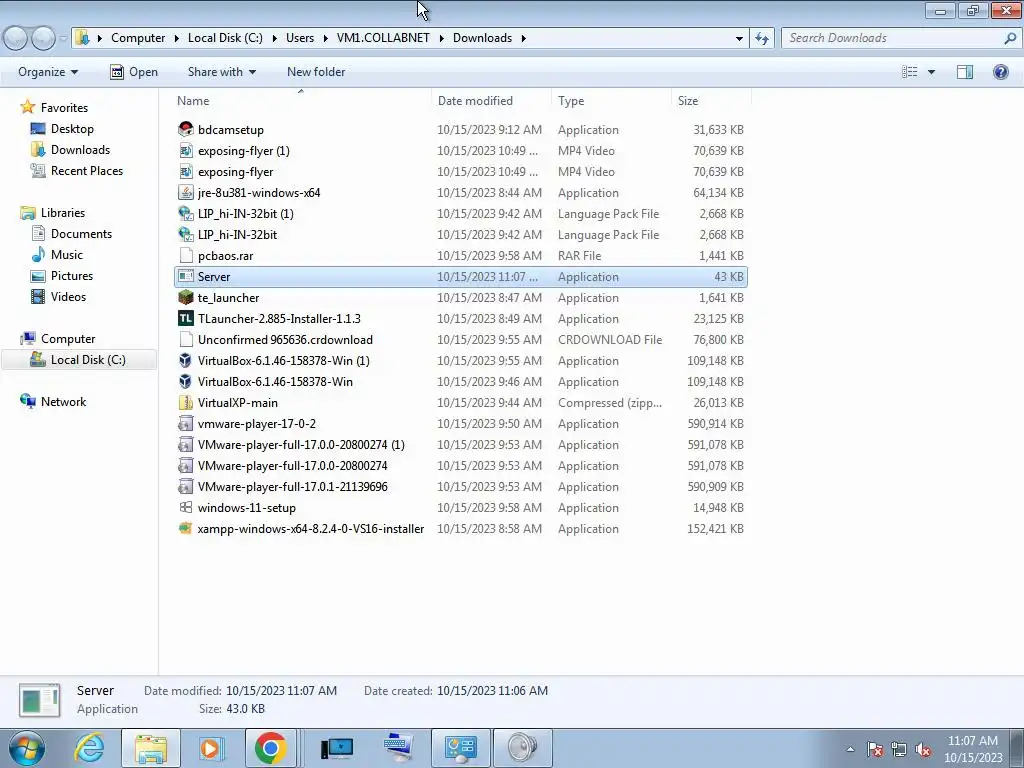
Task: Click the VirtualXP-main zipped folder icon
Action: click(x=185, y=402)
